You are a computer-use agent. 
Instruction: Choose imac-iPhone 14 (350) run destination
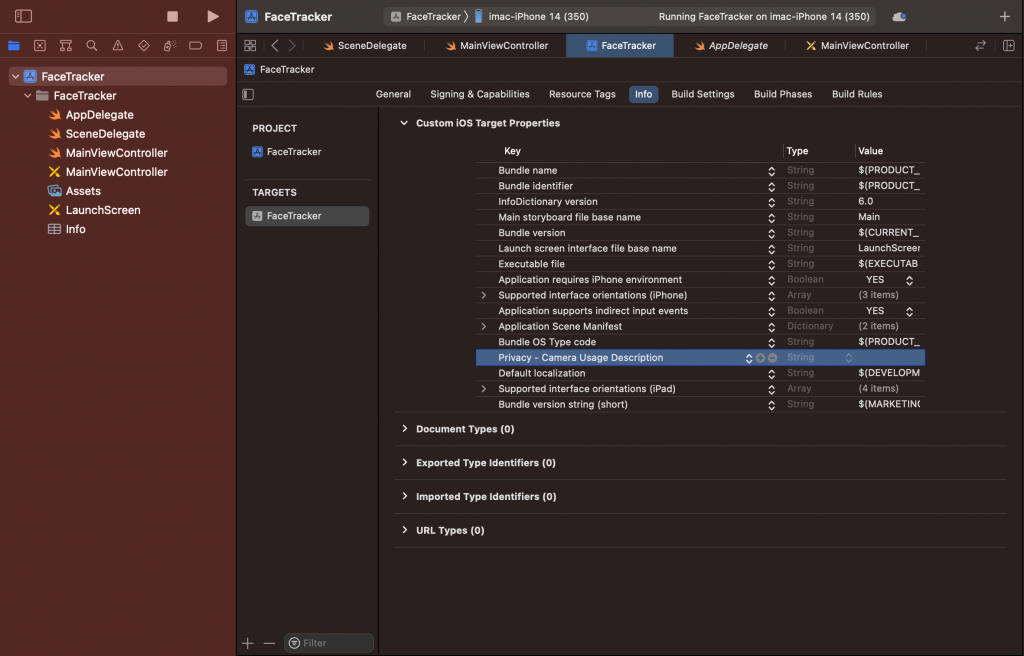coord(530,17)
